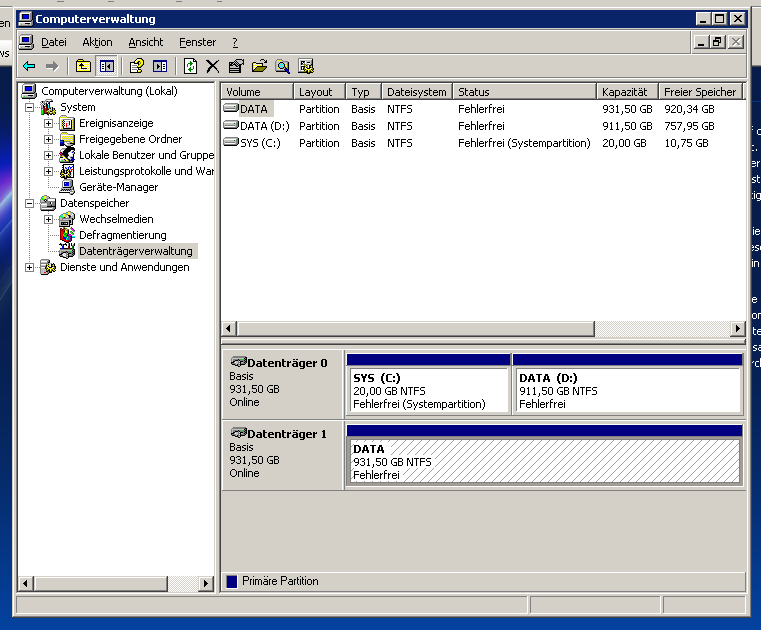Viewport: 761px width, 630px height.
Task: Click the Ereignisanzeige tree icon
Action: point(67,123)
